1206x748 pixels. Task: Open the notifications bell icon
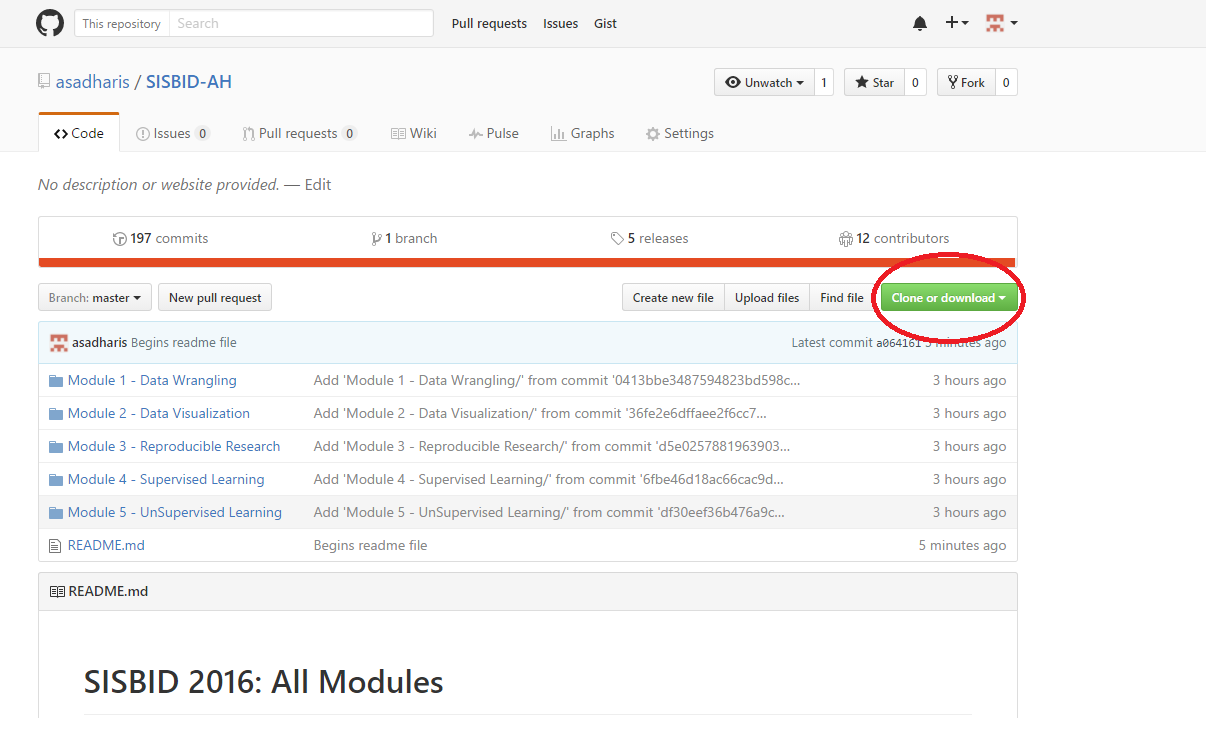click(920, 24)
